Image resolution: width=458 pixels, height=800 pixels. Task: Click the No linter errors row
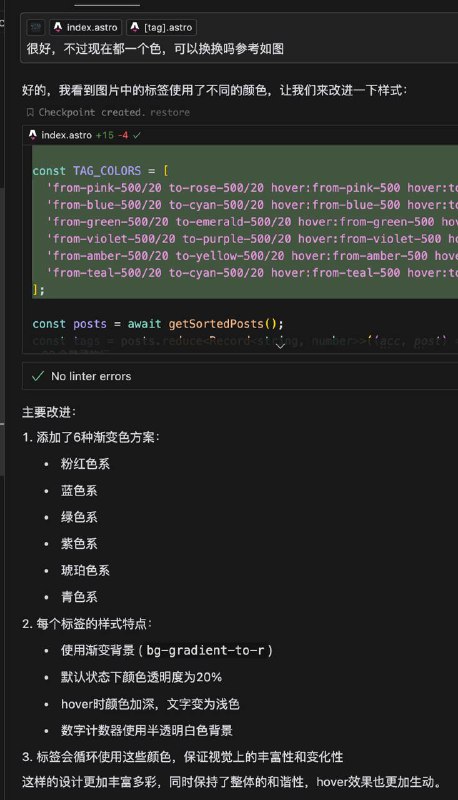pyautogui.click(x=240, y=376)
